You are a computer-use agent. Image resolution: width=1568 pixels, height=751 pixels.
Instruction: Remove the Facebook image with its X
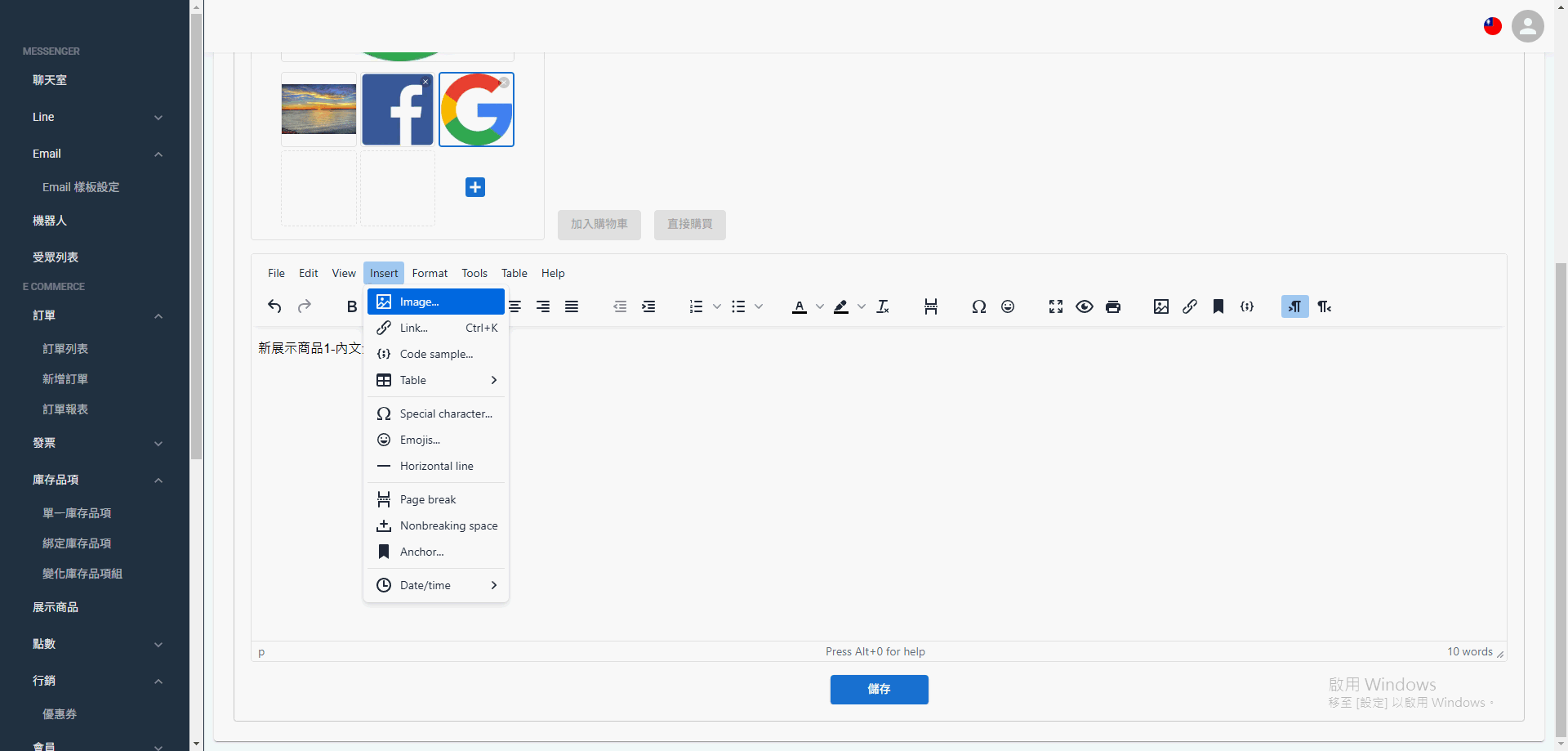click(x=425, y=82)
